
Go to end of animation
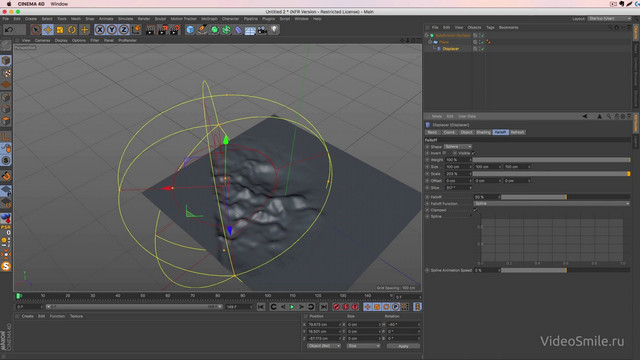(323, 307)
